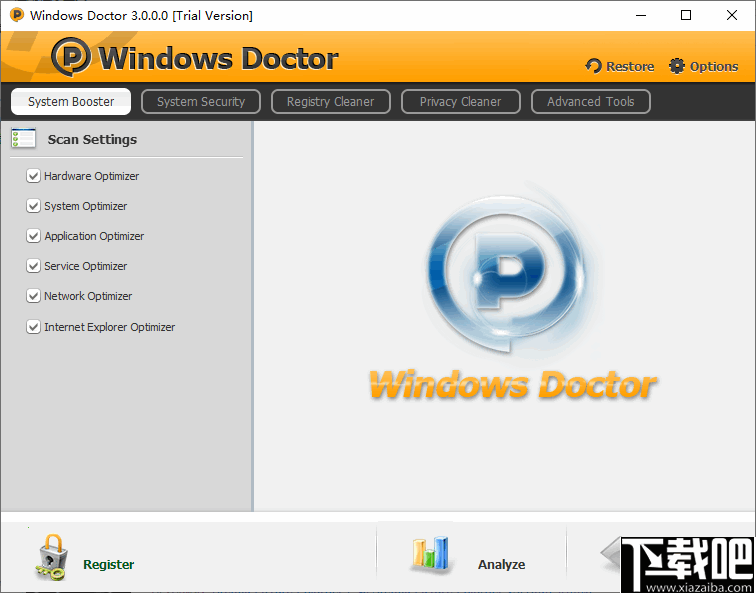Click the Scan Settings checklist icon

(x=23, y=138)
